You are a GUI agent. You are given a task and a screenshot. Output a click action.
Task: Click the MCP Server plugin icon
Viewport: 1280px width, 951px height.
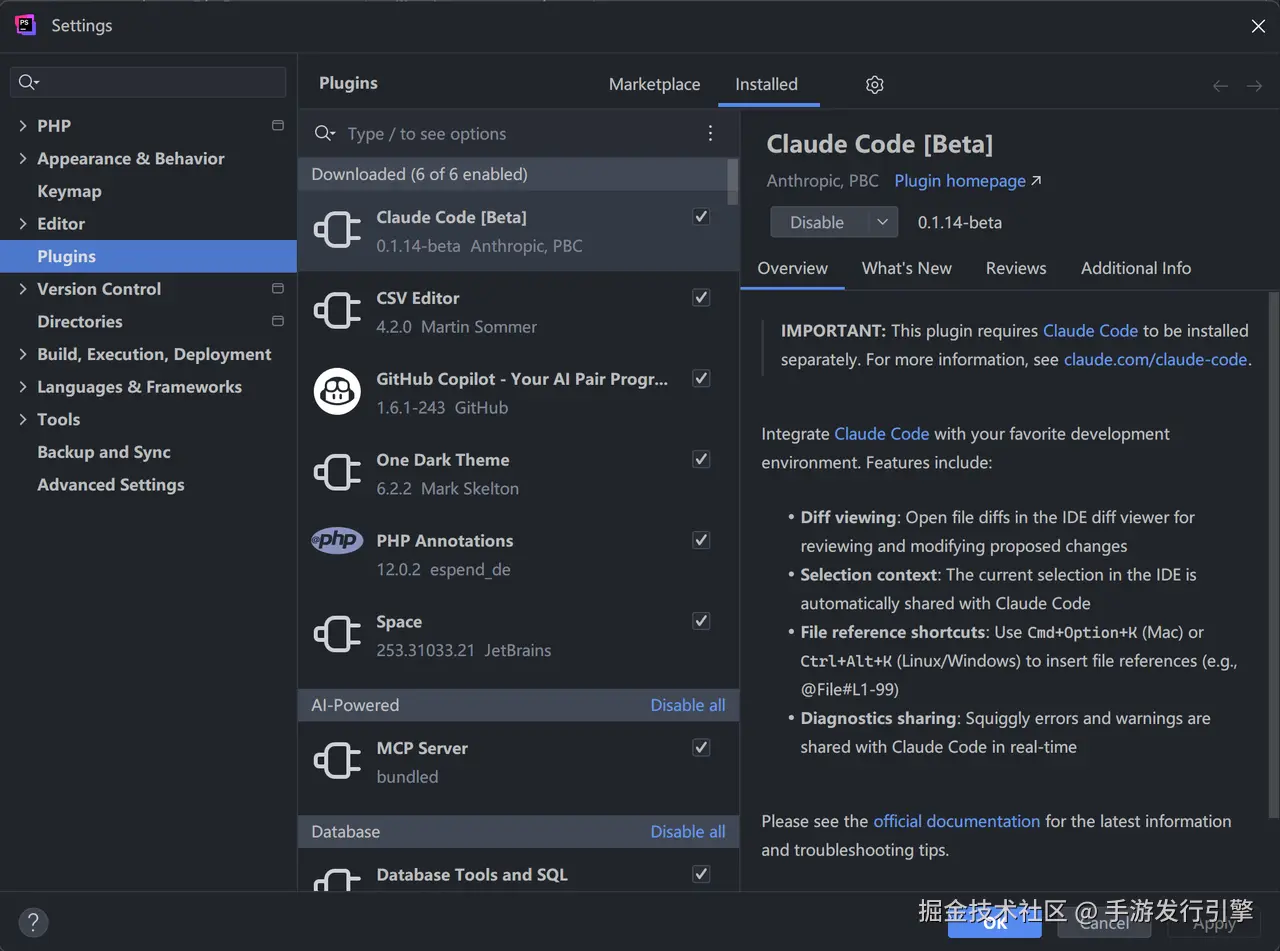pos(337,761)
